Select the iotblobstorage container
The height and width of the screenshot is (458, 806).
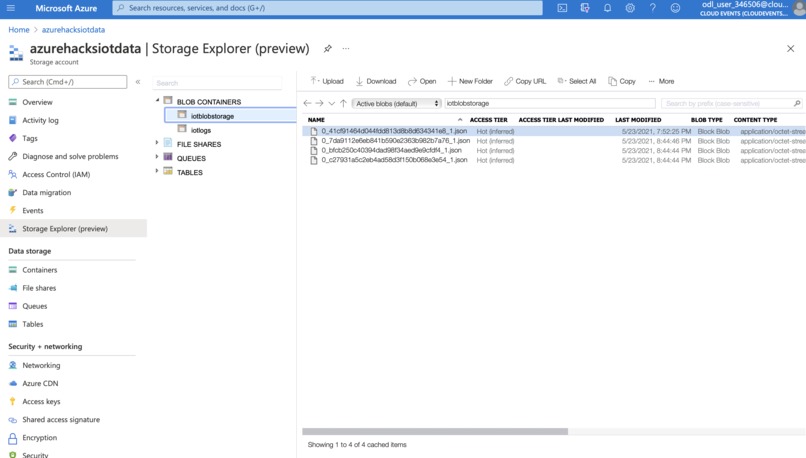click(x=230, y=116)
